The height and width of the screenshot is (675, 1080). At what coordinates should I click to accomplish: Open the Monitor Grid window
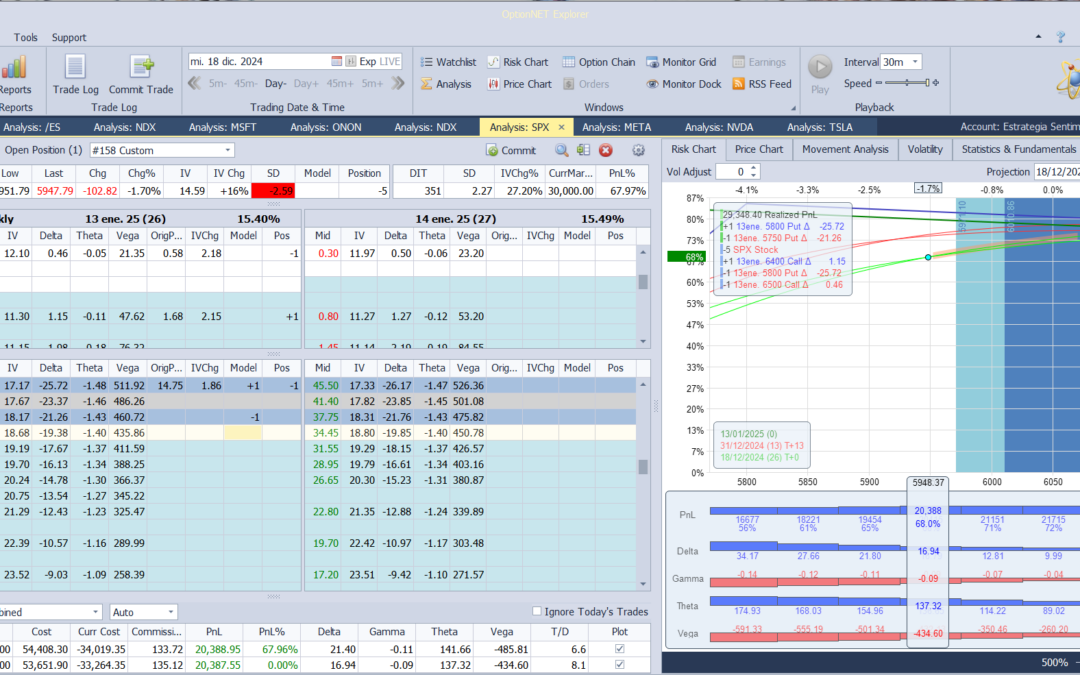682,62
